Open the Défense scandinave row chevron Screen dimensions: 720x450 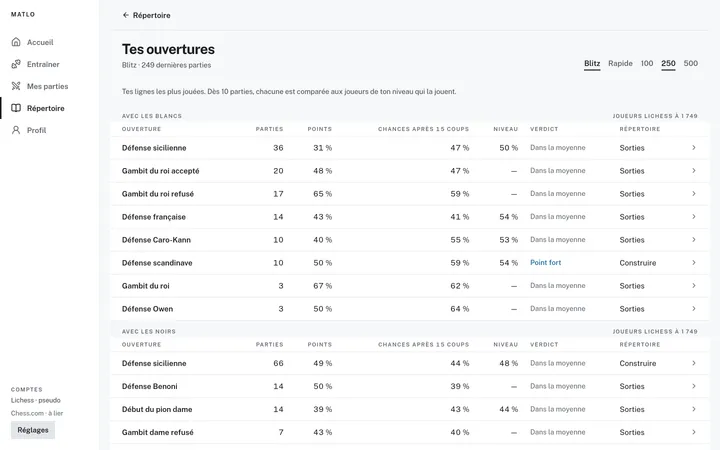pyautogui.click(x=694, y=263)
